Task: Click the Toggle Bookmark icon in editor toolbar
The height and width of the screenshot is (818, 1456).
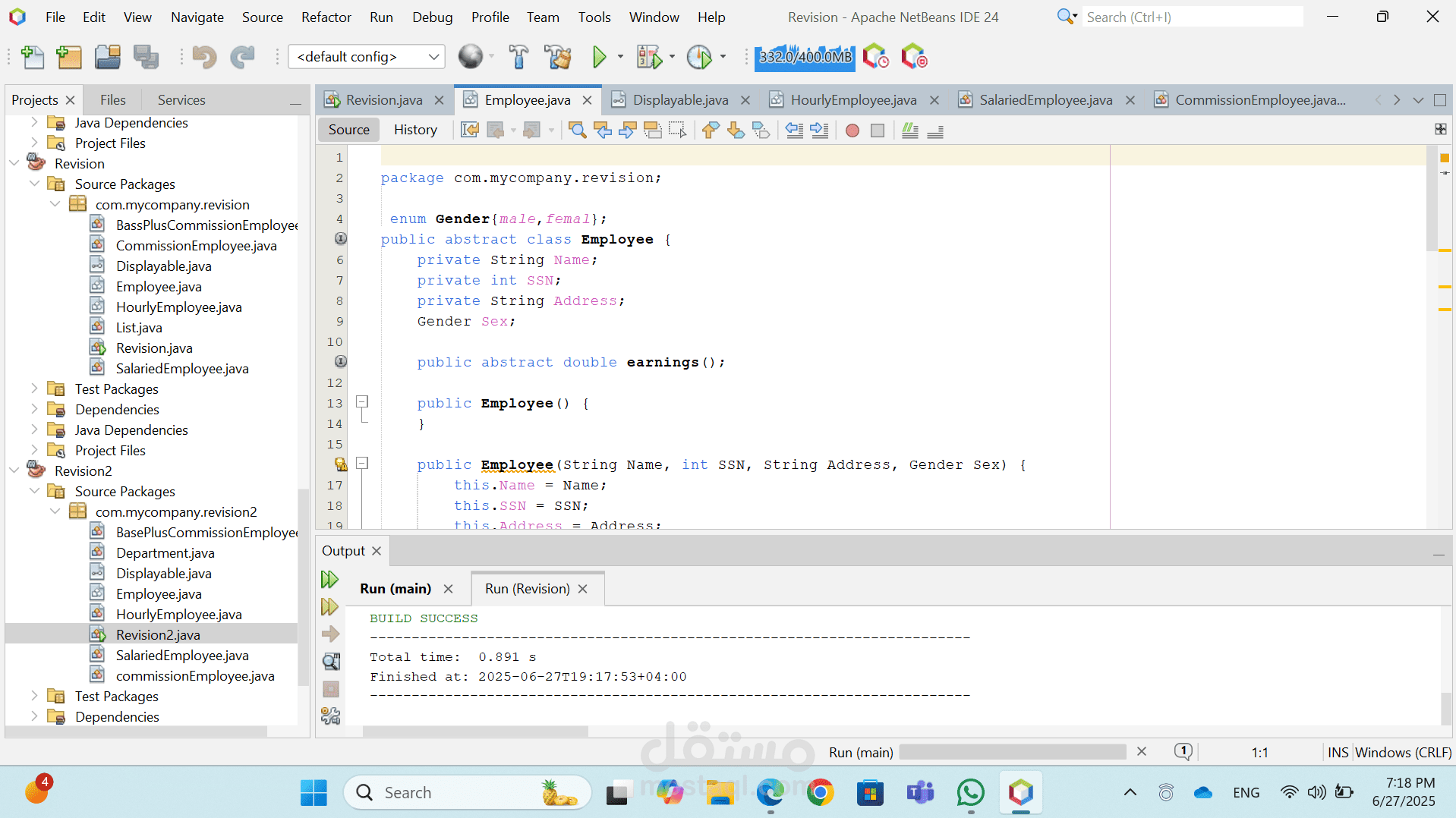Action: coord(761,131)
